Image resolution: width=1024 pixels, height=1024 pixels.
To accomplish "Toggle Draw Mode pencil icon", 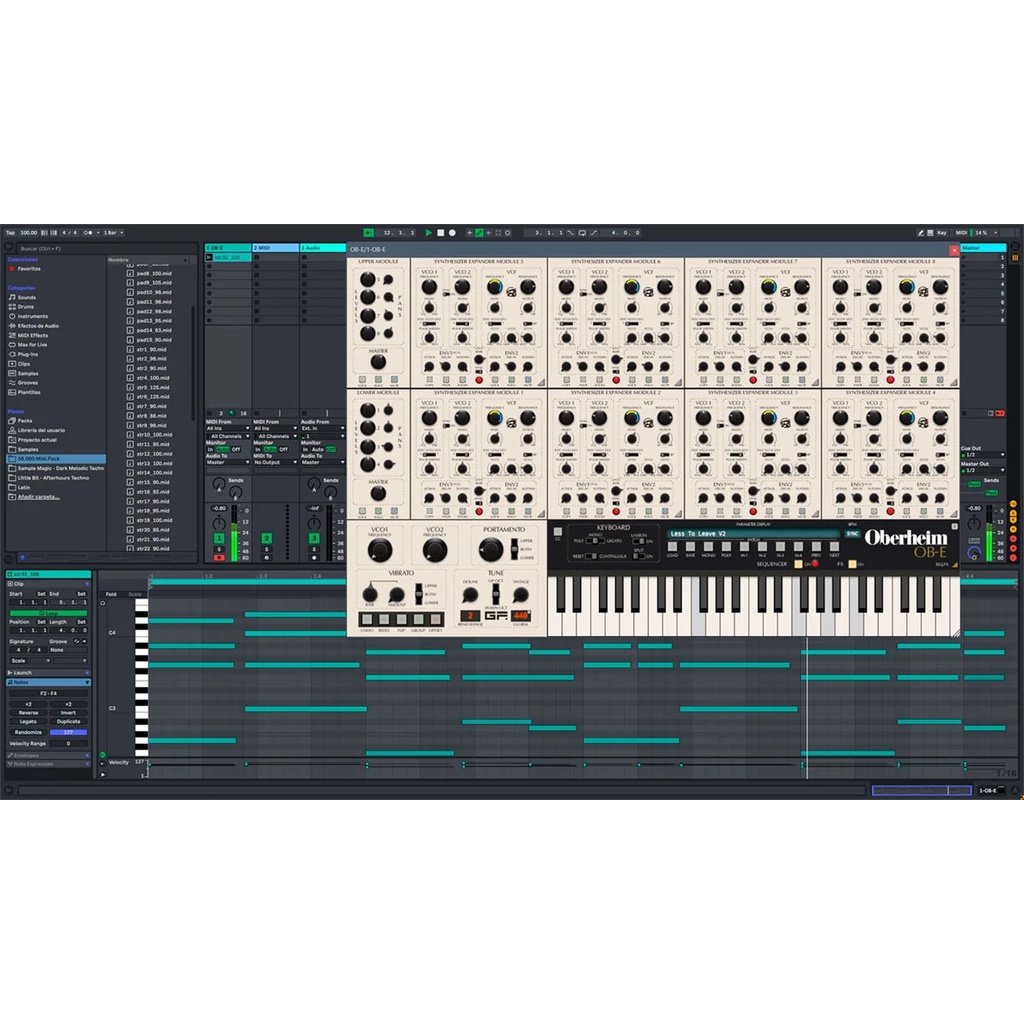I will pos(920,232).
